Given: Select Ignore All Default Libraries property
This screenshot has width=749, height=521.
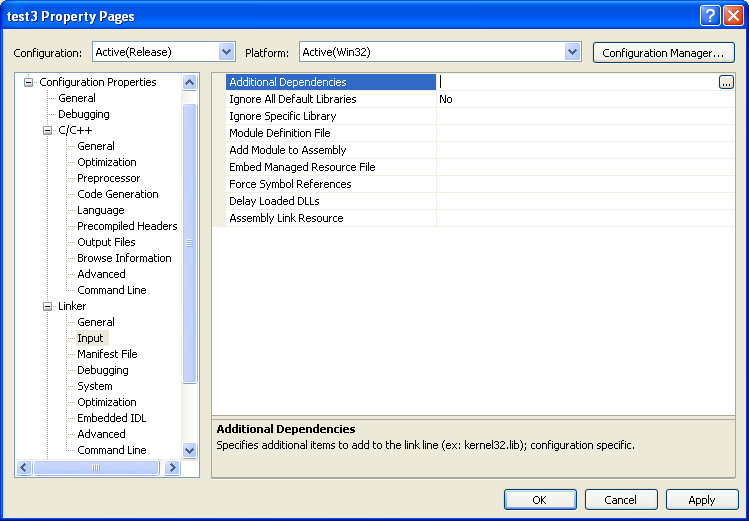Looking at the screenshot, I should [x=292, y=99].
